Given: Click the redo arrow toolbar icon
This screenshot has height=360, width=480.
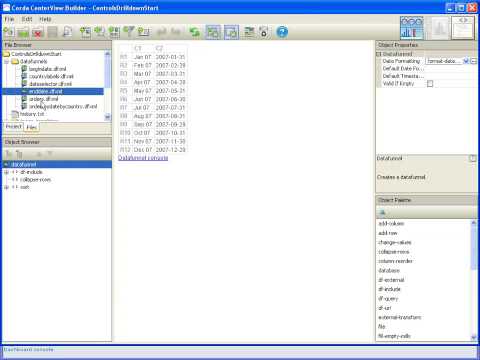Looking at the screenshot, I should click(176, 32).
